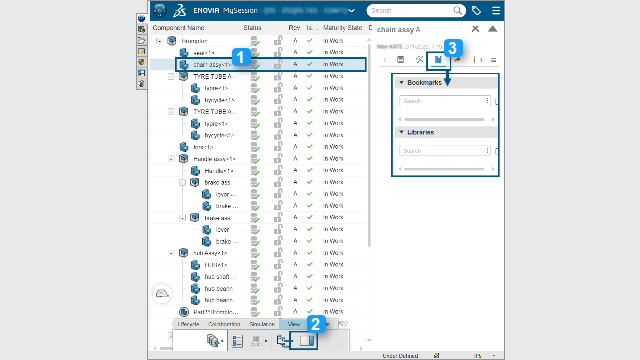Collapse the hub Assy tree node

(171, 253)
